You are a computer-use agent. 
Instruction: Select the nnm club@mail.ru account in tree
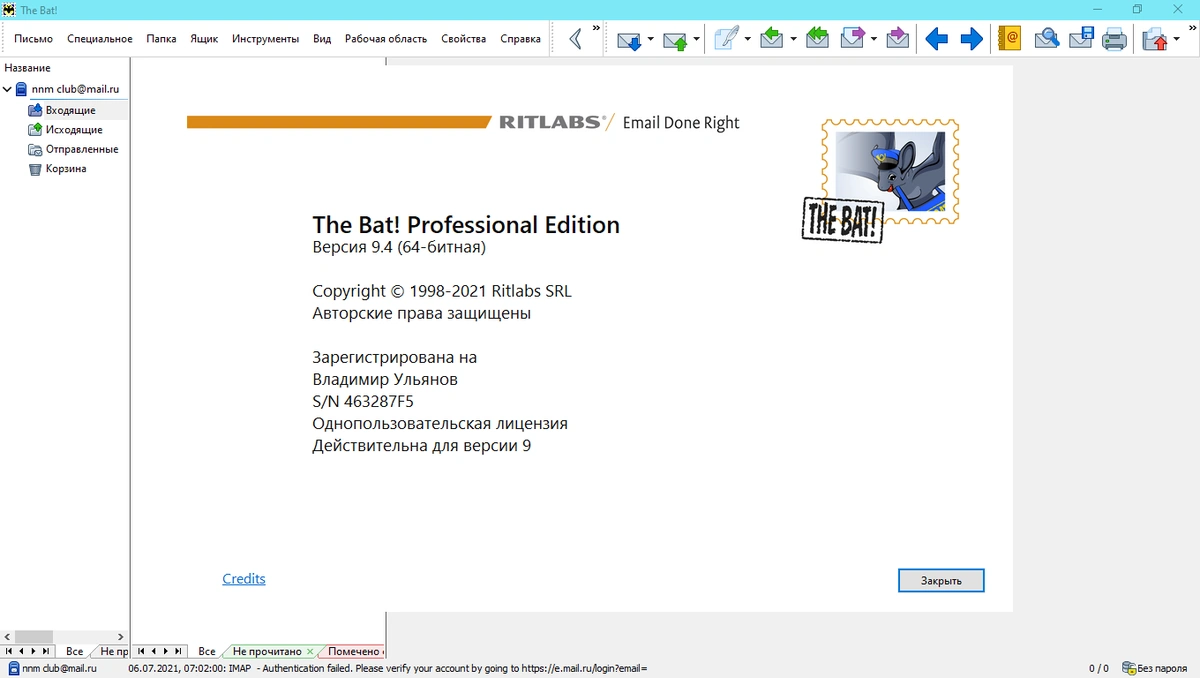(75, 90)
